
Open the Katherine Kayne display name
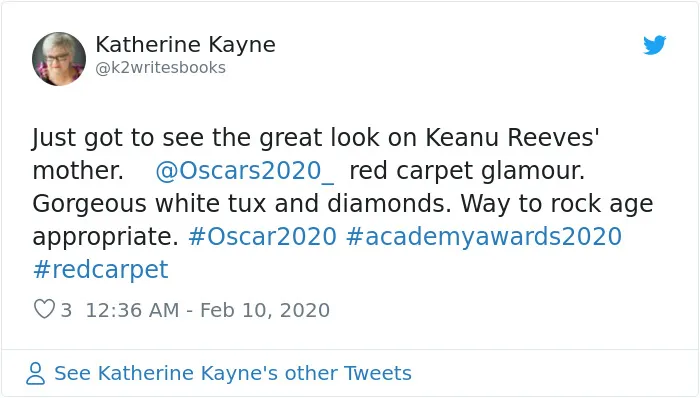185,45
